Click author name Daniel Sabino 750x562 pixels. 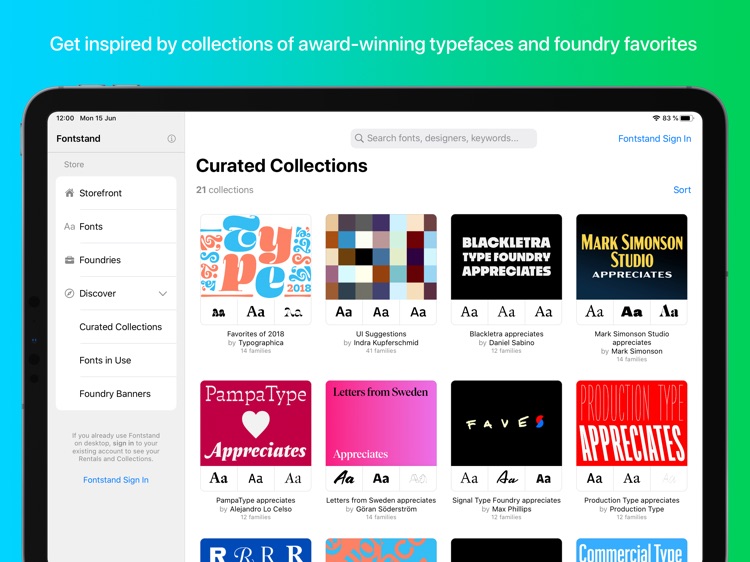[x=511, y=343]
